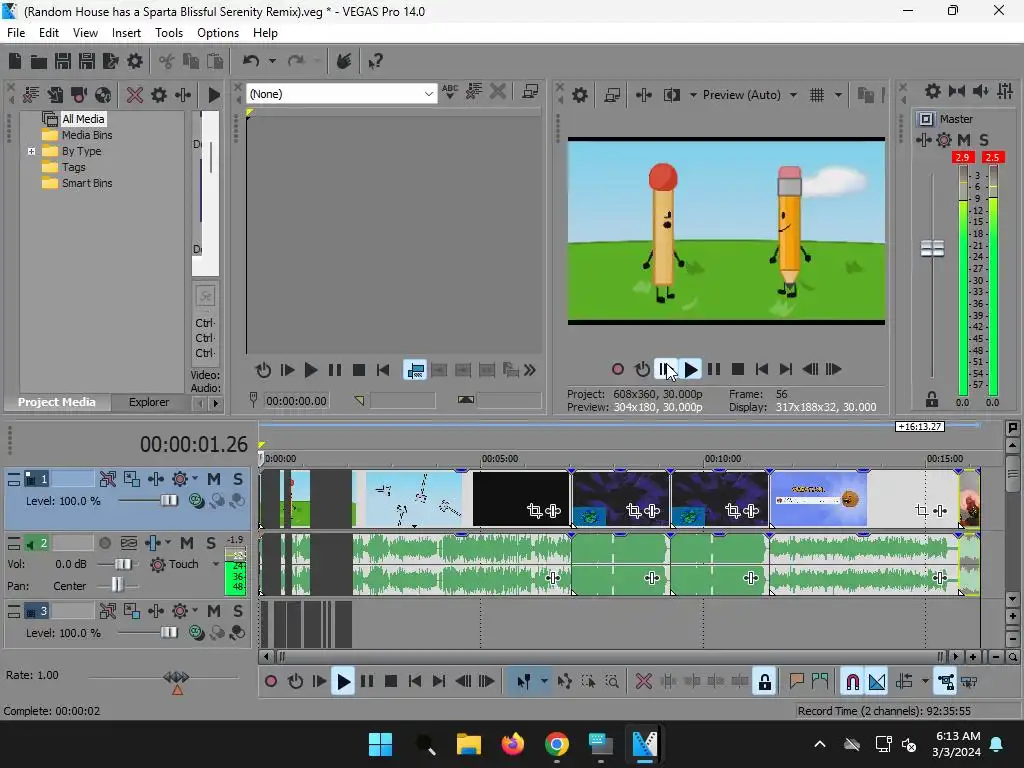
Task: Mute video track 1 with M button
Action: coord(214,479)
